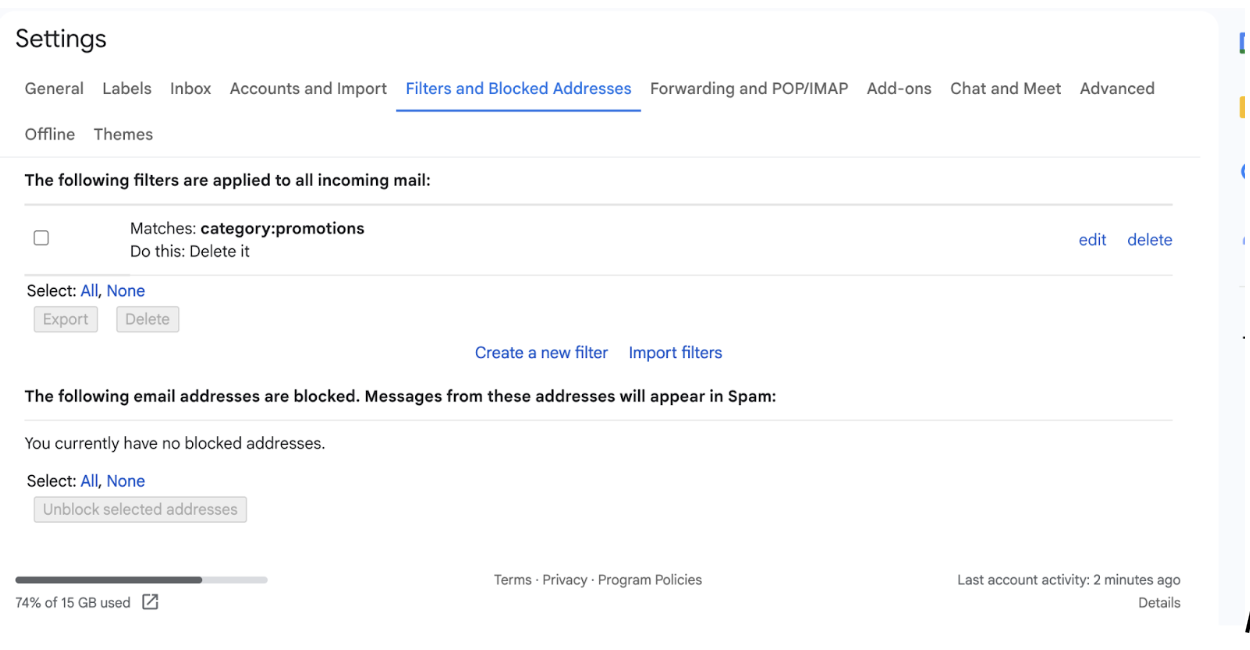This screenshot has width=1250, height=650.
Task: Click the storage usage progress bar
Action: pyautogui.click(x=141, y=580)
